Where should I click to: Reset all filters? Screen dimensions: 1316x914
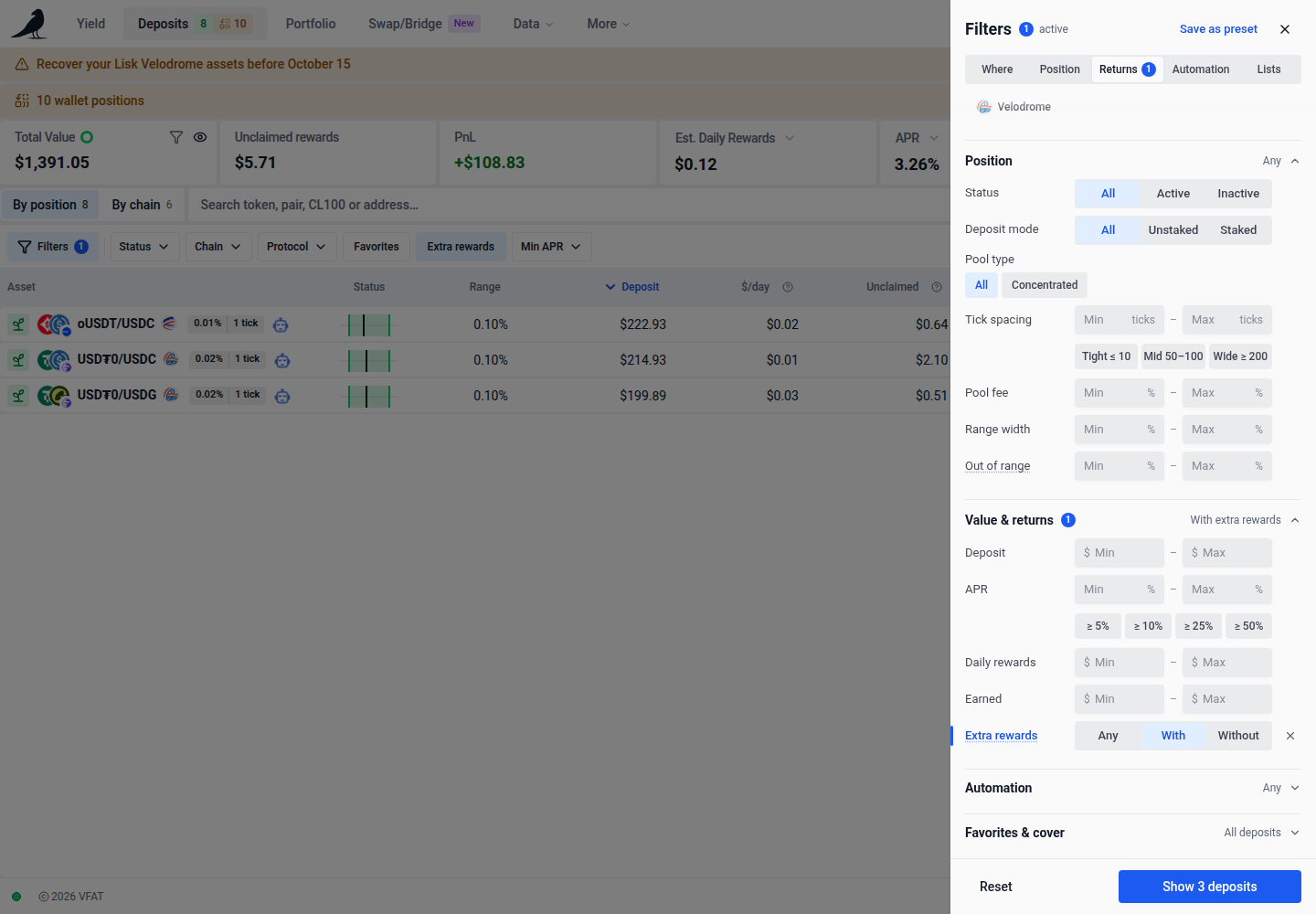995,887
